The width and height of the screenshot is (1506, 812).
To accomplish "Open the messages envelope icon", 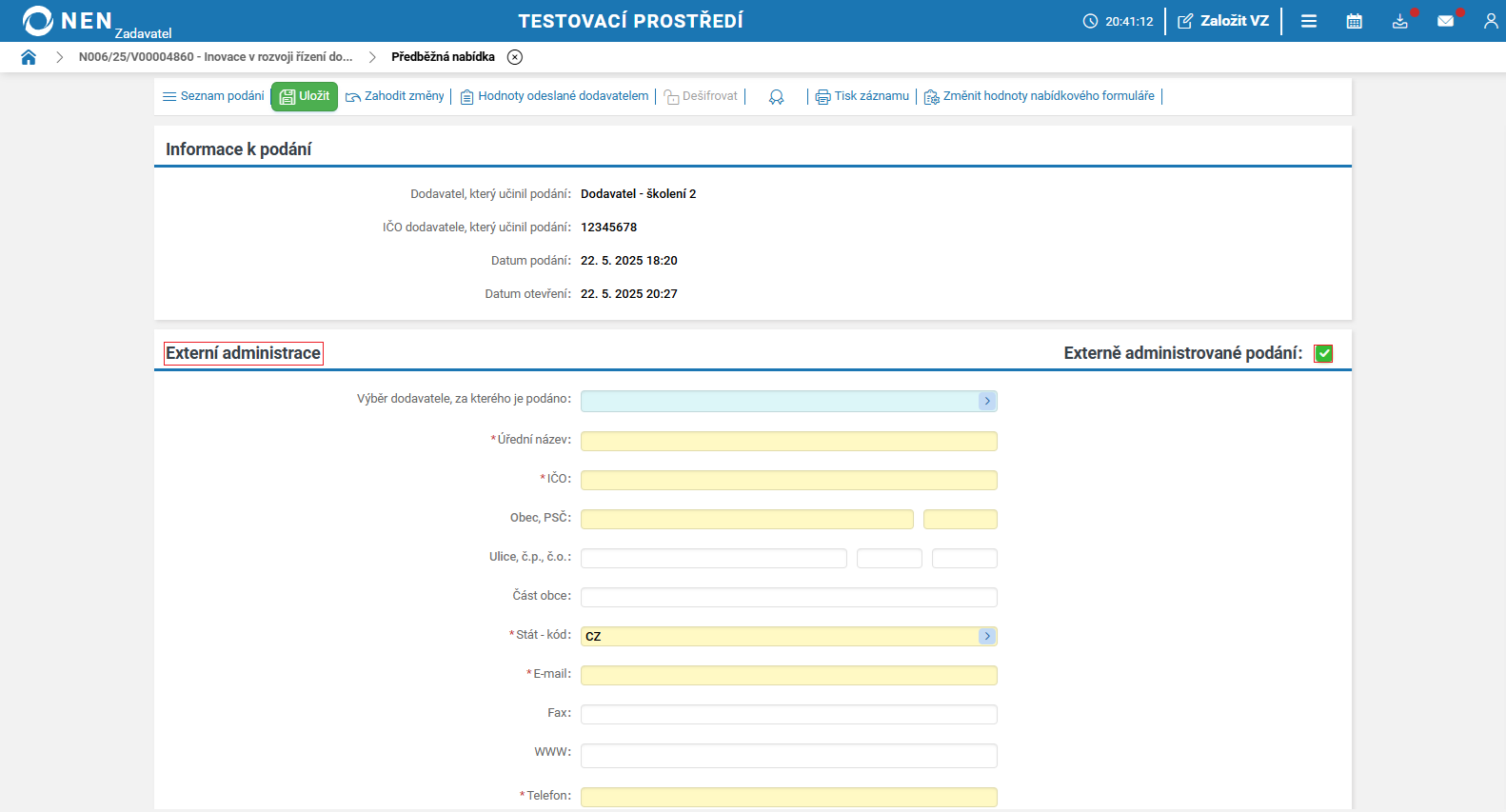I will [x=1445, y=21].
